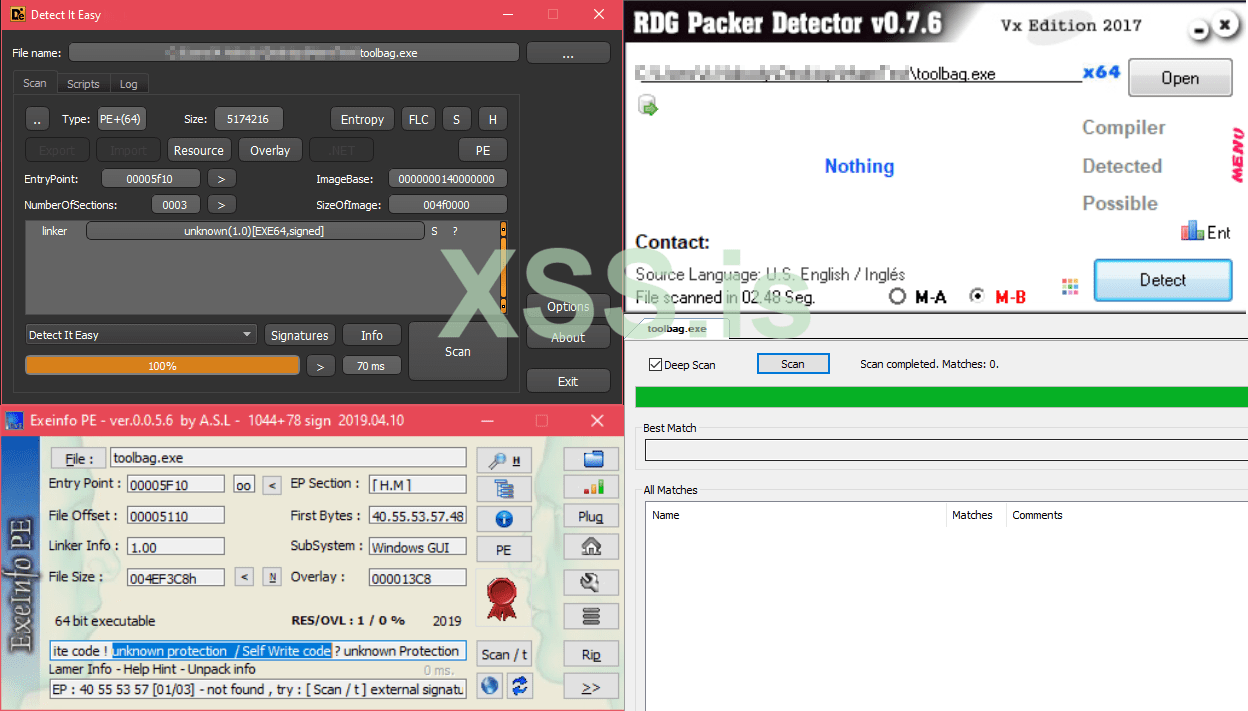Screen dimensions: 1248x711
Task: Click the globe icon in Exeinfo PE
Action: tap(490, 686)
